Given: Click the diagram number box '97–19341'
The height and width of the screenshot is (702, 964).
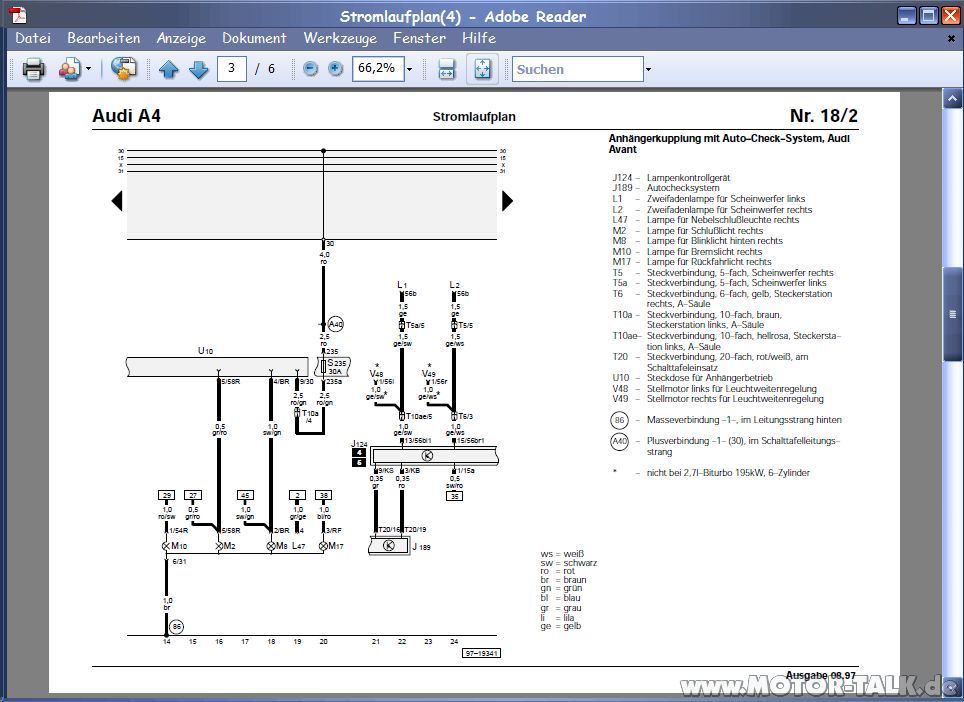Looking at the screenshot, I should point(481,653).
